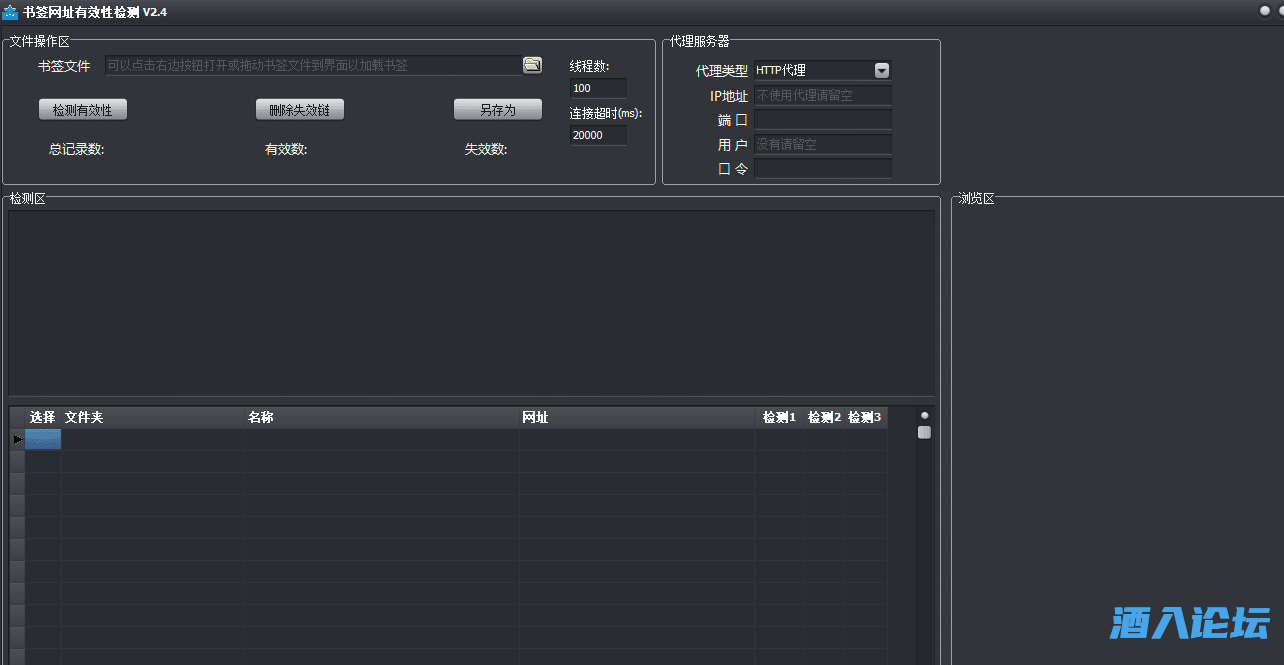Click the table vertical scrollbar thumb

click(x=924, y=432)
